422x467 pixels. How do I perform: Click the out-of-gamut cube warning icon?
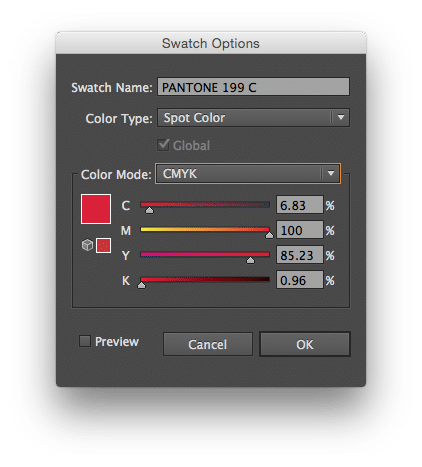pyautogui.click(x=87, y=245)
